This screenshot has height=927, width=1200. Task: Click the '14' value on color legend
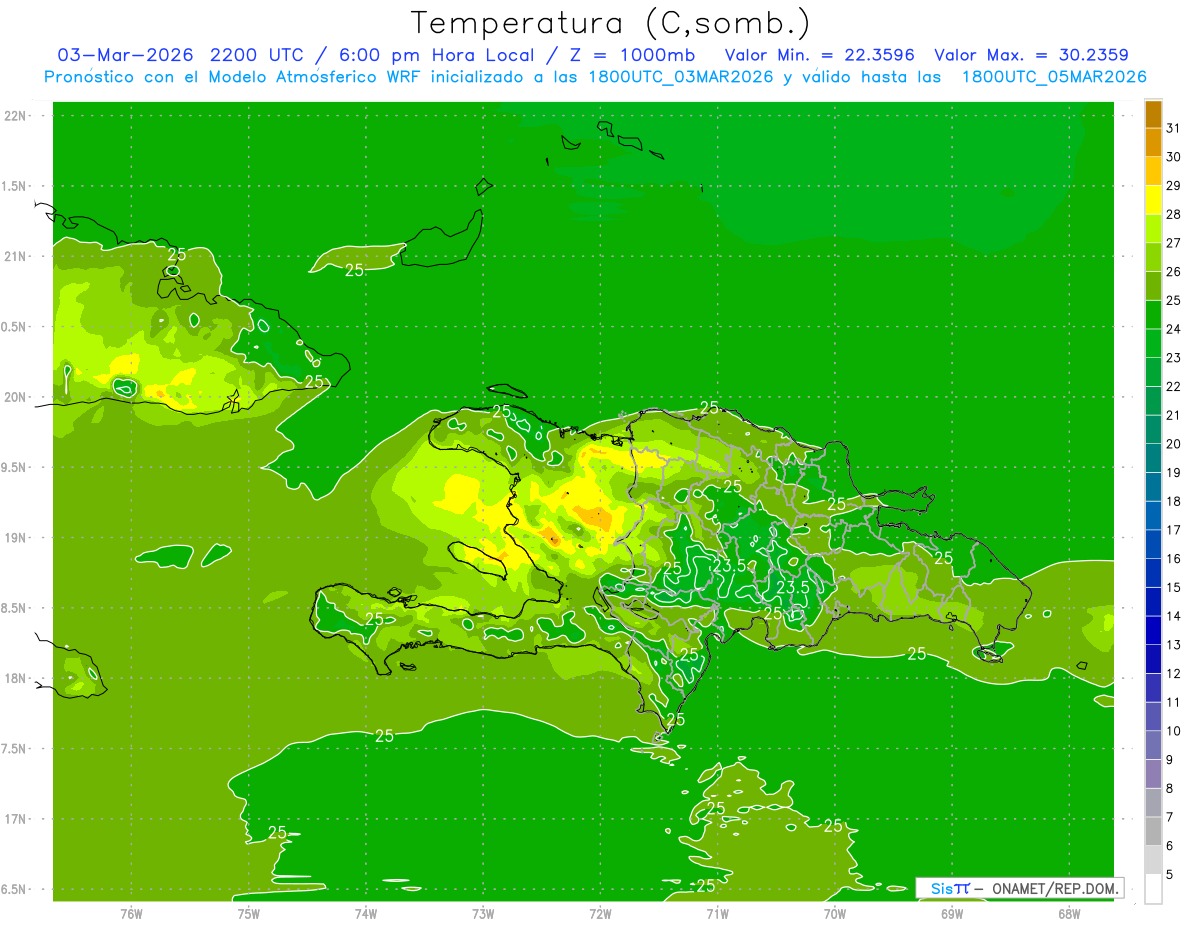pyautogui.click(x=1174, y=617)
